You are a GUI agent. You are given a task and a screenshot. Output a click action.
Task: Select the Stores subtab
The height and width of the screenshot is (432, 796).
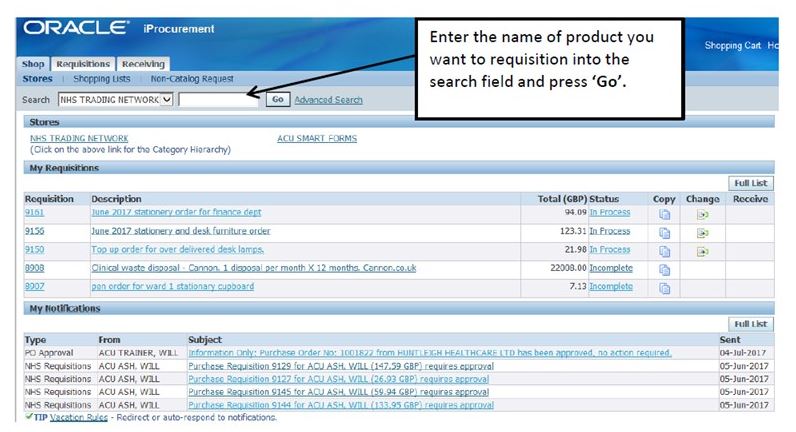(x=37, y=79)
